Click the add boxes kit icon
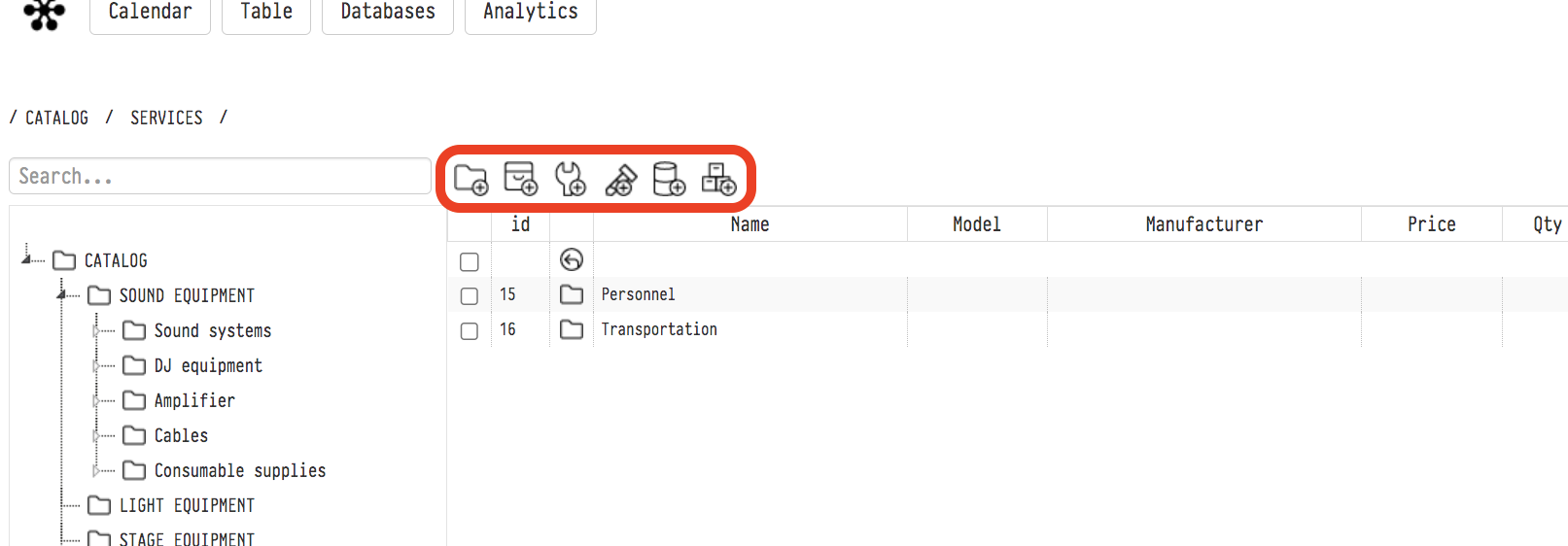 [718, 180]
